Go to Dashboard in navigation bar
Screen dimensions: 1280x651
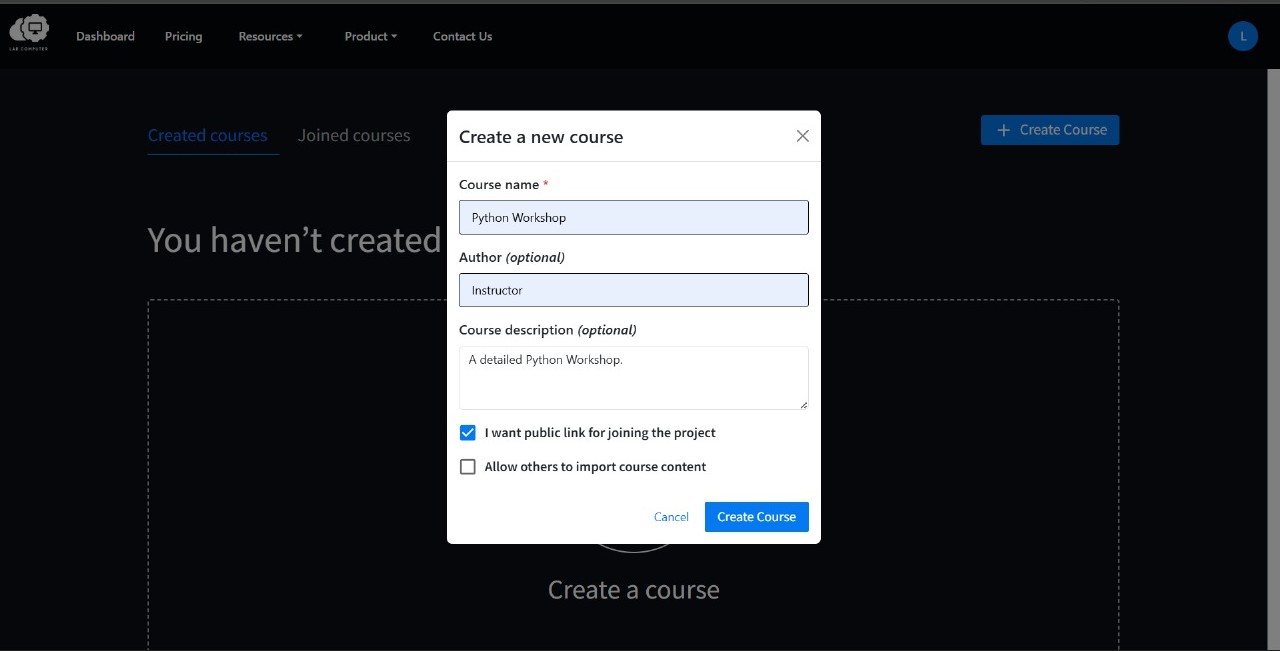tap(105, 36)
